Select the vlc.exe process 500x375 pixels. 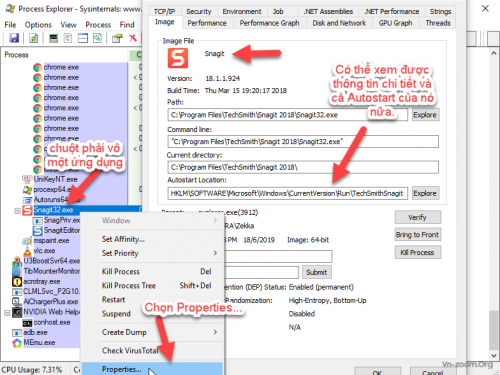coord(44,251)
